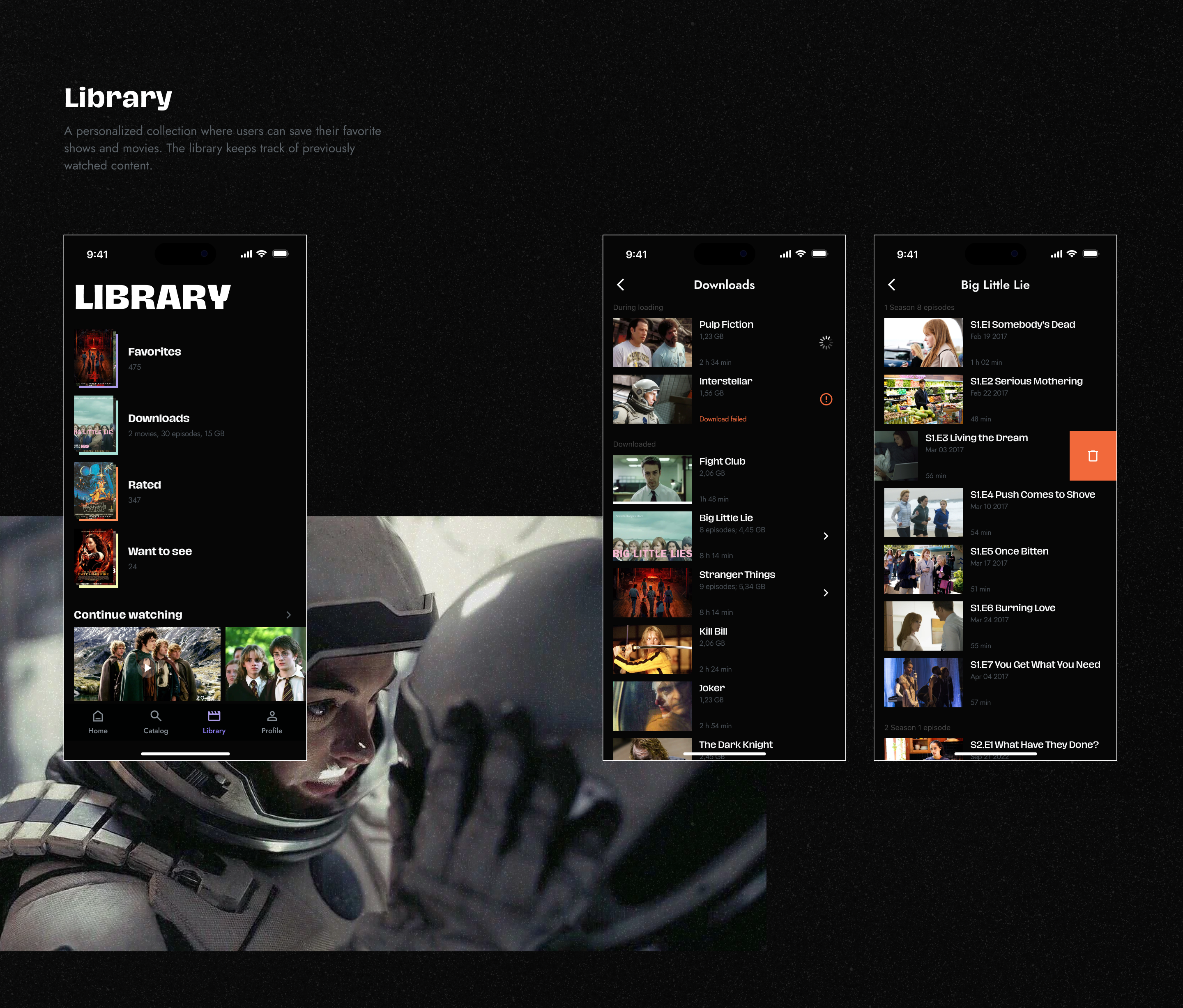Image resolution: width=1183 pixels, height=1008 pixels.
Task: Tap the Interstellar download failed warning icon
Action: [826, 400]
